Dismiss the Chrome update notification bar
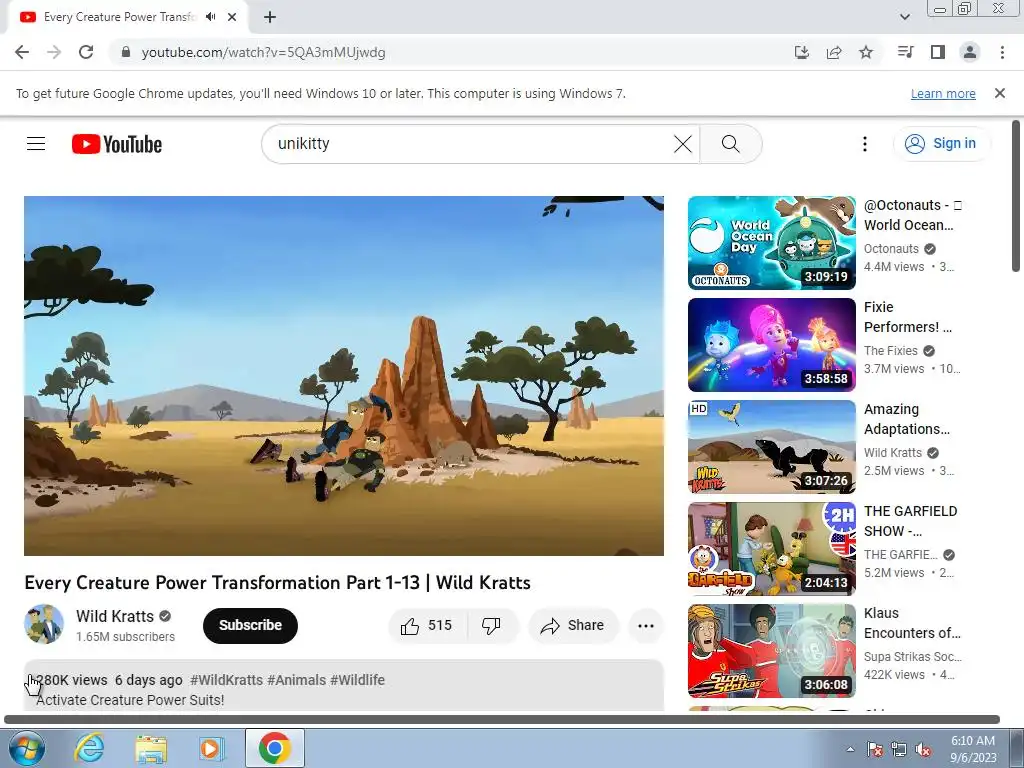Screen dimensions: 1024x768 (1000, 93)
